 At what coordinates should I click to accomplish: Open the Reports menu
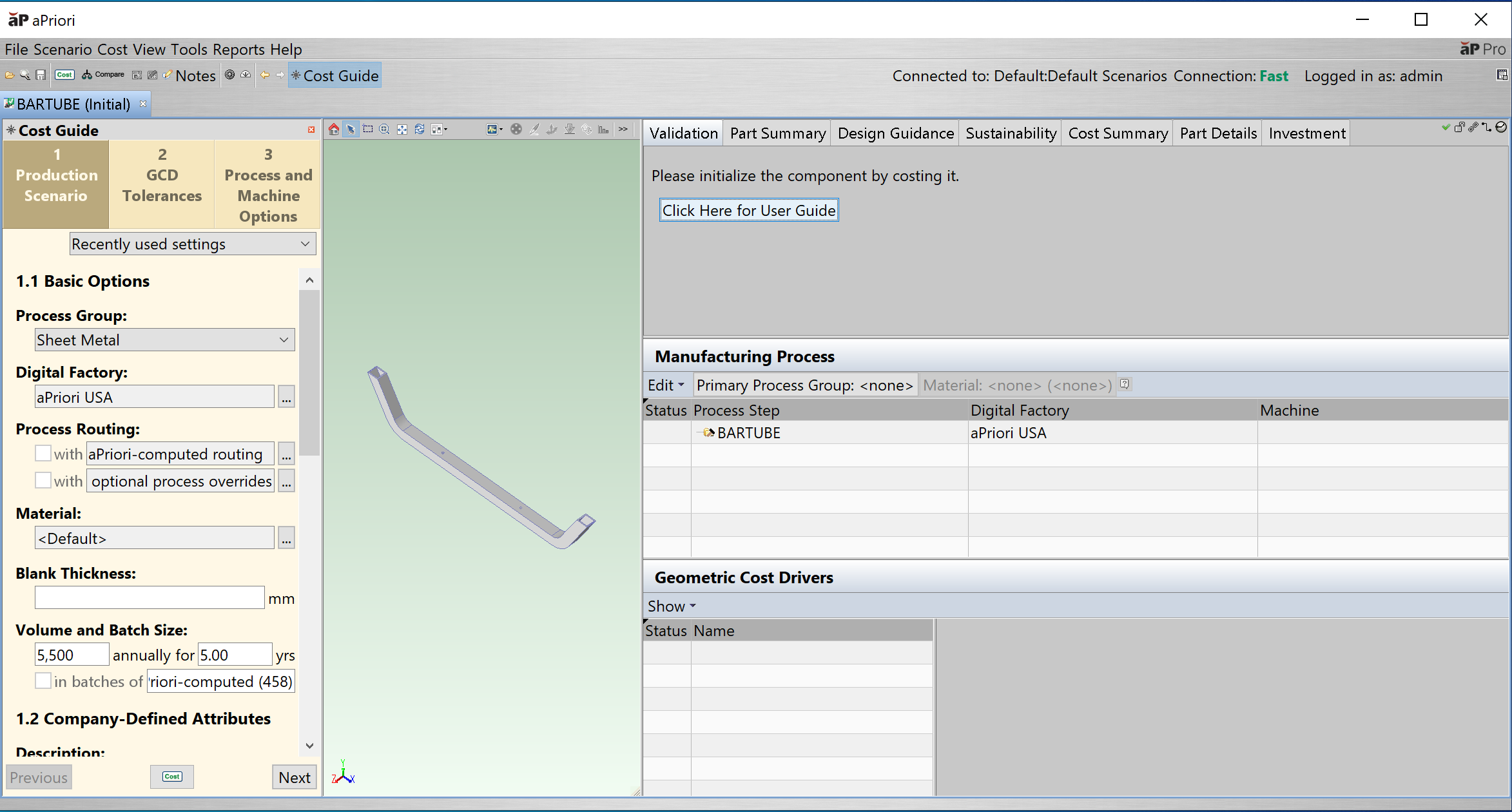pyautogui.click(x=238, y=50)
